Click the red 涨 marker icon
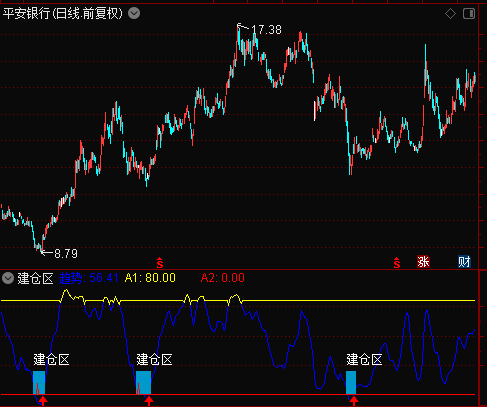 click(423, 262)
